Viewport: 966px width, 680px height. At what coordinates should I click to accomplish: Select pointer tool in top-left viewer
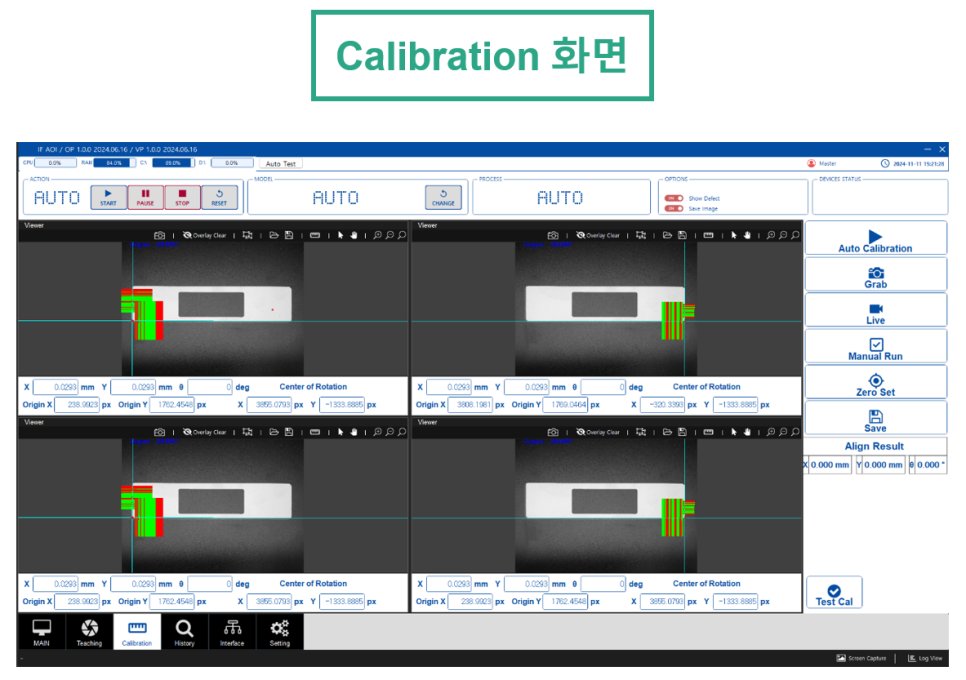(x=341, y=235)
